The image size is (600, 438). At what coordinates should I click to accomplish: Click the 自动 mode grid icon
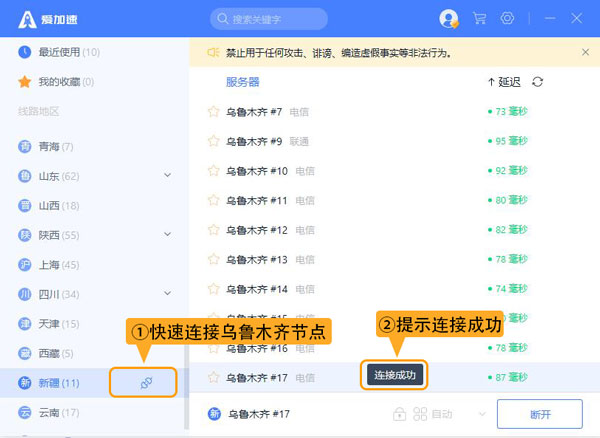[x=420, y=414]
